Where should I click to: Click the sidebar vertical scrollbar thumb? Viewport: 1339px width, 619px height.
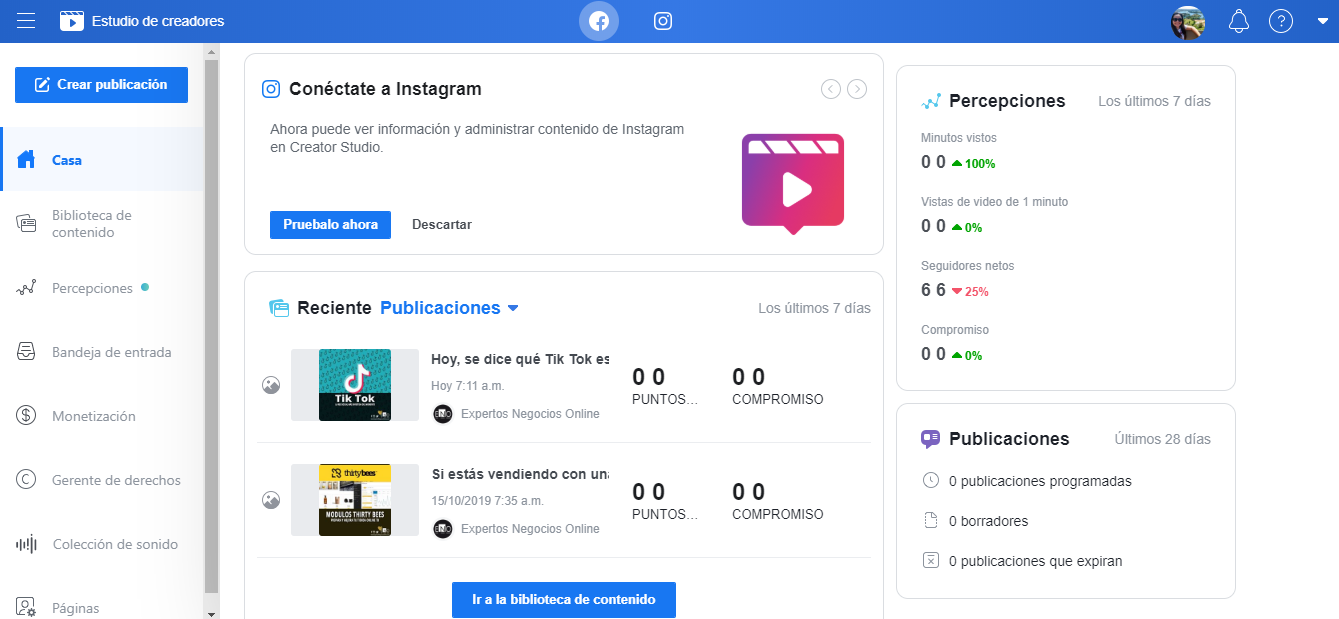(211, 326)
